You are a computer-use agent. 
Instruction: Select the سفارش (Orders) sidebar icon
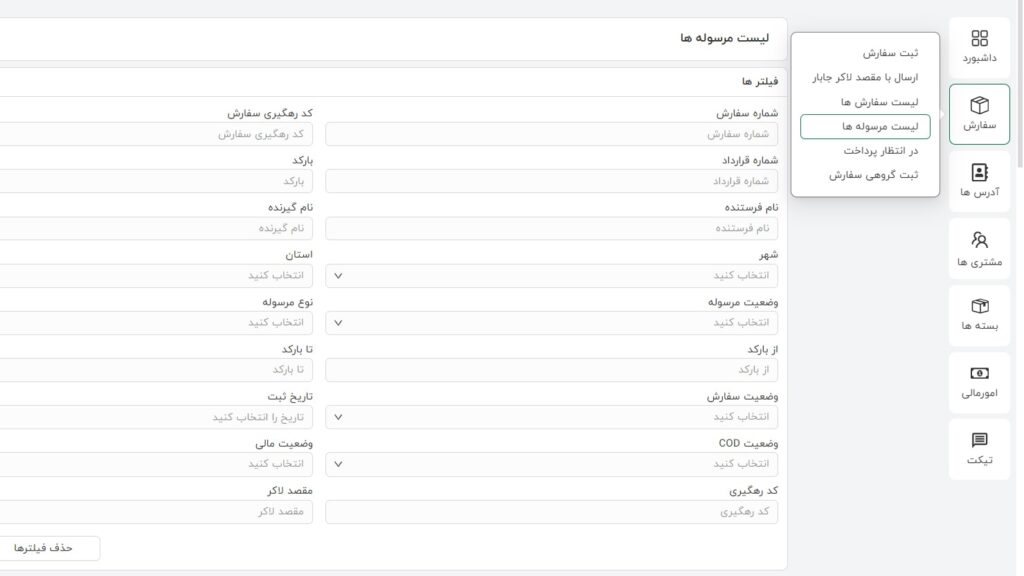point(981,113)
